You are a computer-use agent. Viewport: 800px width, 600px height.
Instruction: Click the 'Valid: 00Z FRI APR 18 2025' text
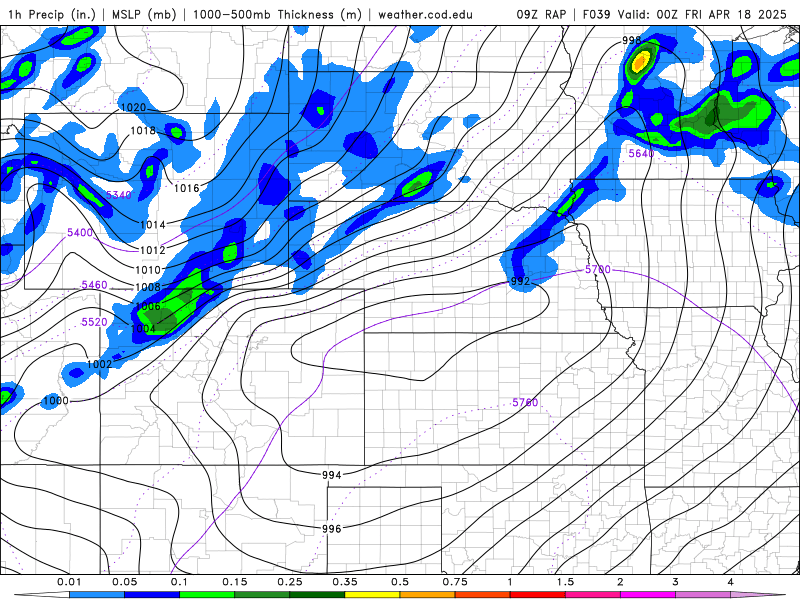[x=702, y=14]
